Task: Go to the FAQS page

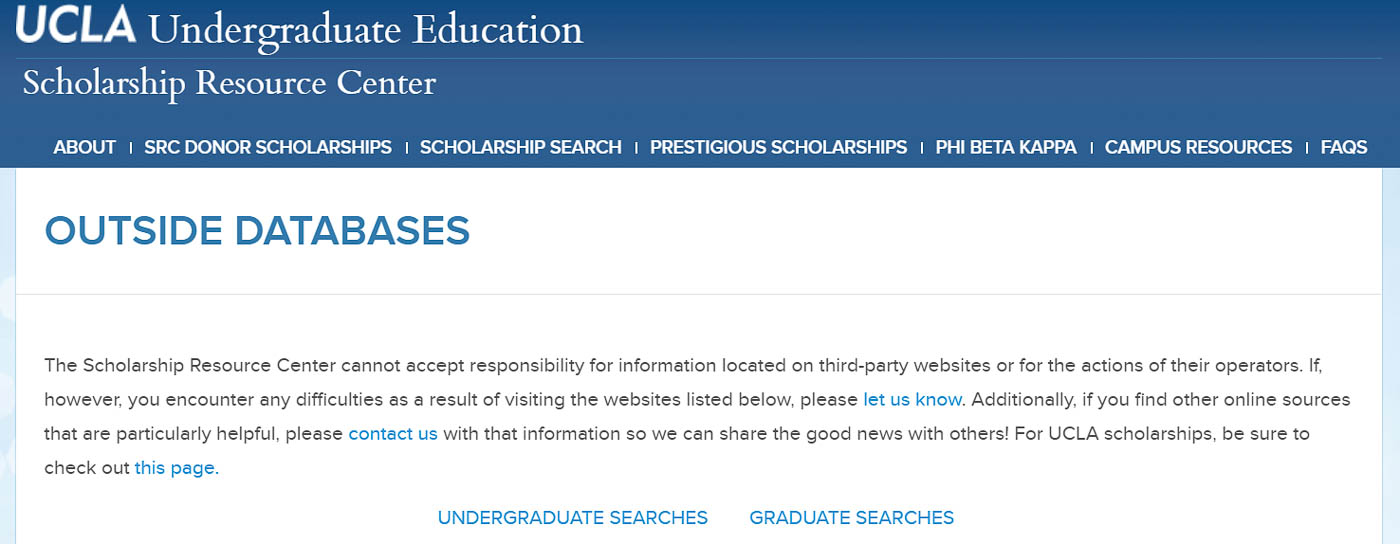Action: (x=1344, y=147)
